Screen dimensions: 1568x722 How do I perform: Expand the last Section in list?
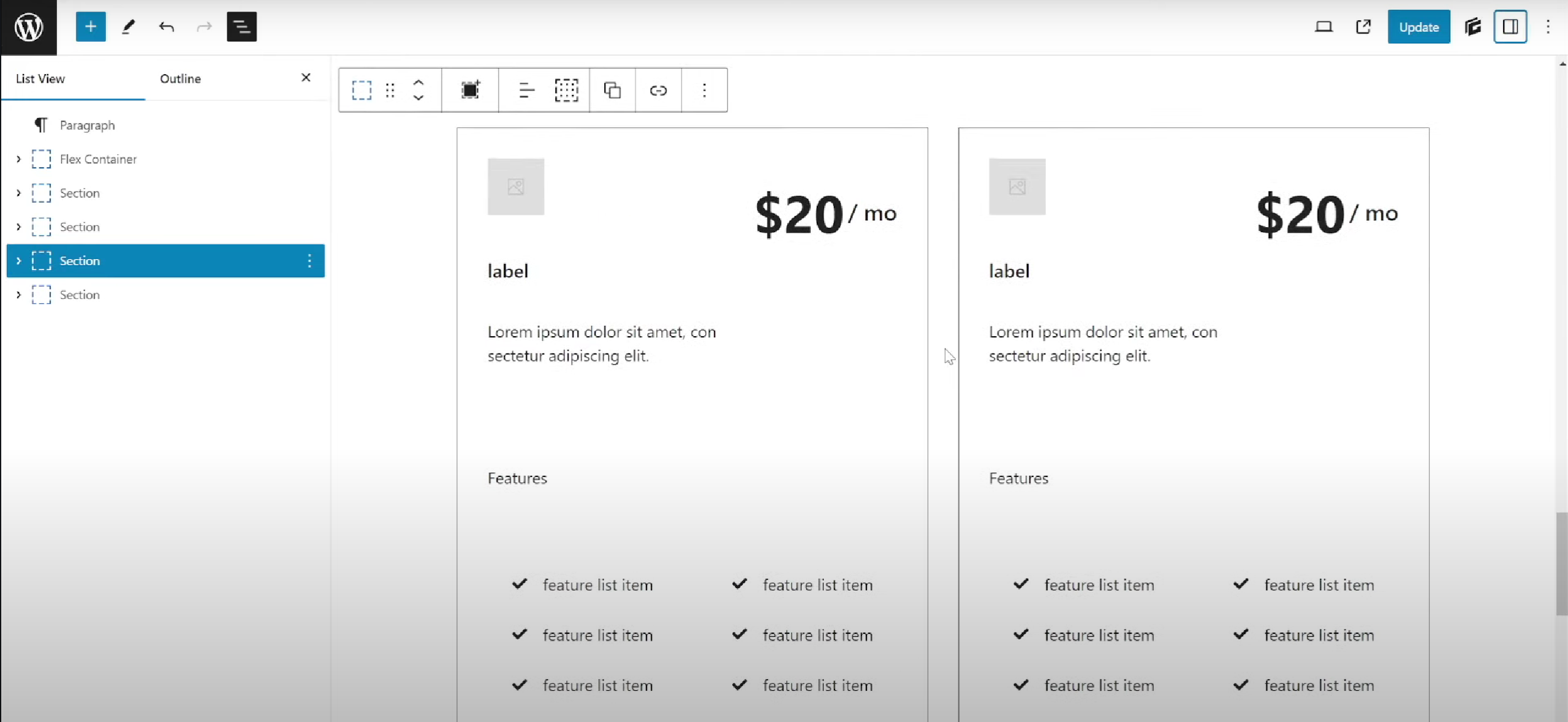(x=18, y=295)
